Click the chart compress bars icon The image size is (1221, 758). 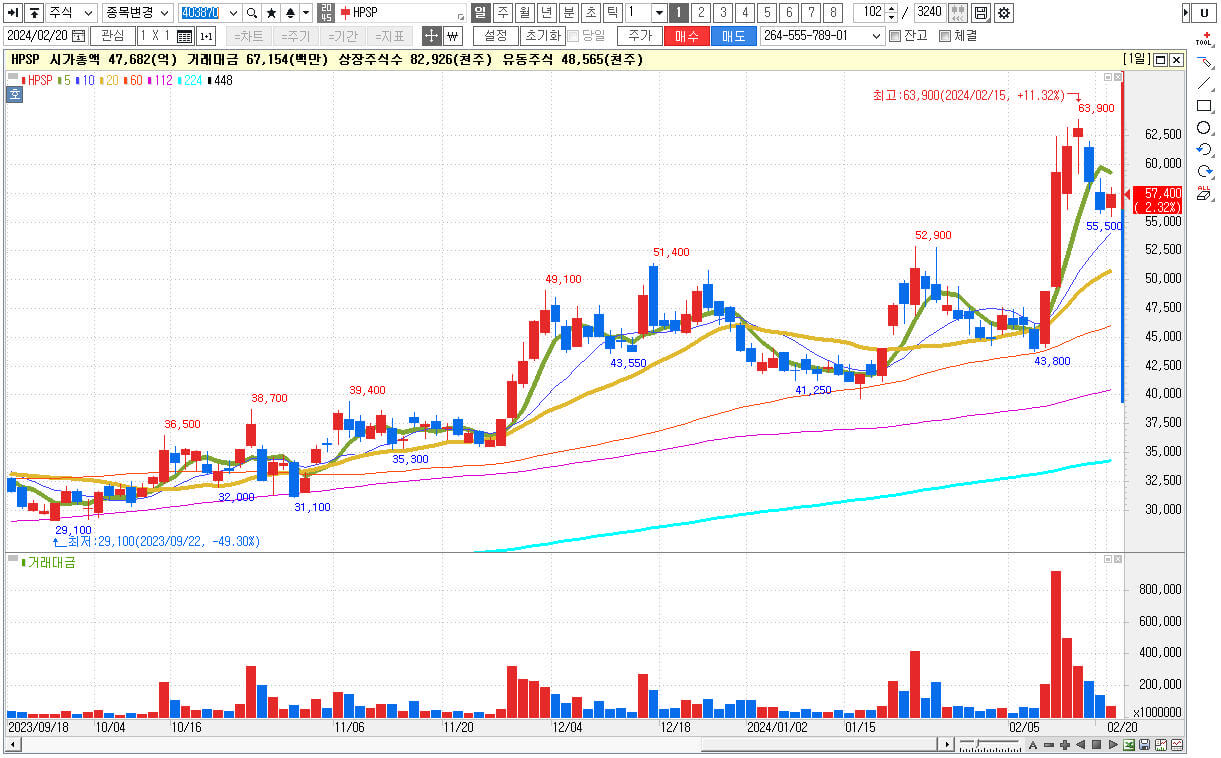tap(957, 13)
